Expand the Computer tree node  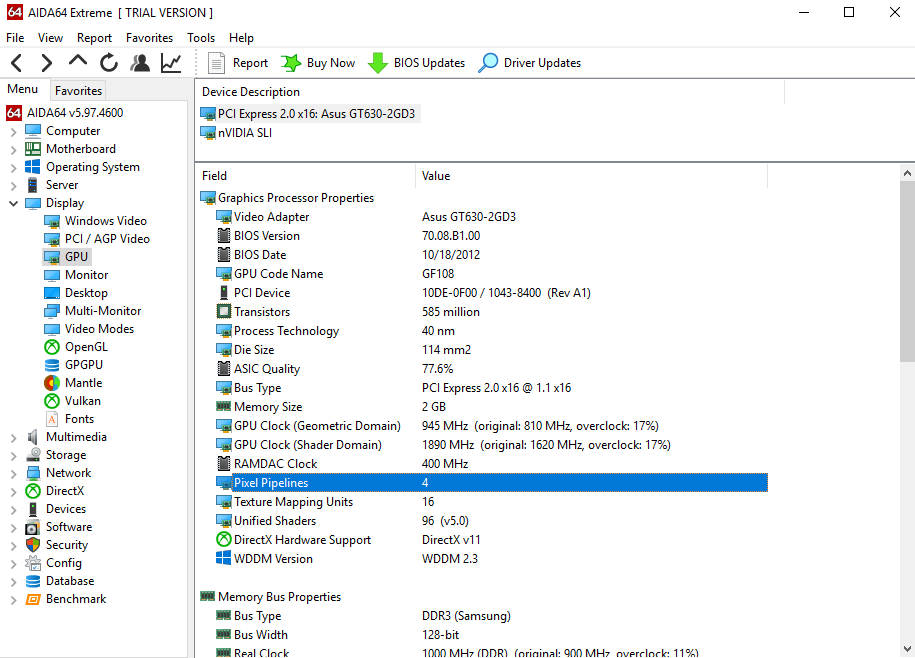click(13, 131)
